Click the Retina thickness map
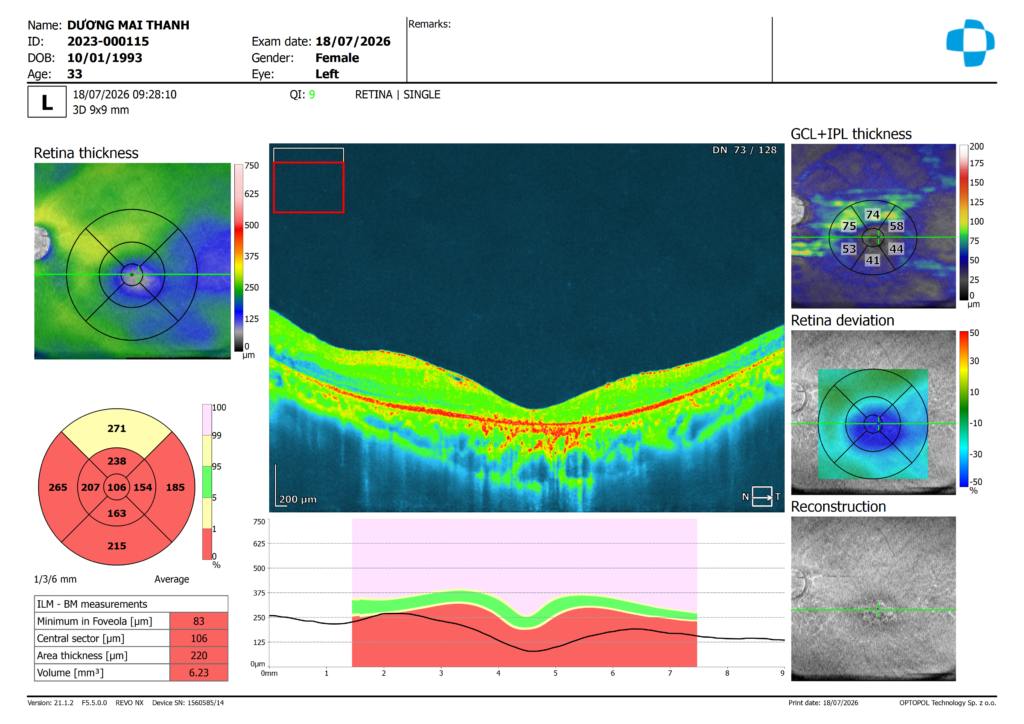Viewport: 1024px width, 724px height. (133, 260)
